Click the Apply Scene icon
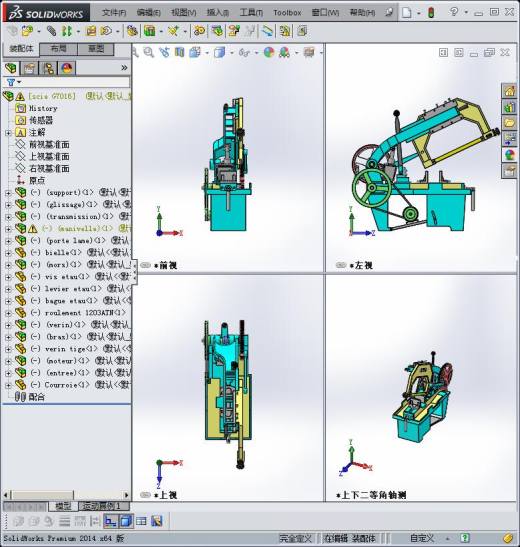This screenshot has height=547, width=520. (285, 53)
